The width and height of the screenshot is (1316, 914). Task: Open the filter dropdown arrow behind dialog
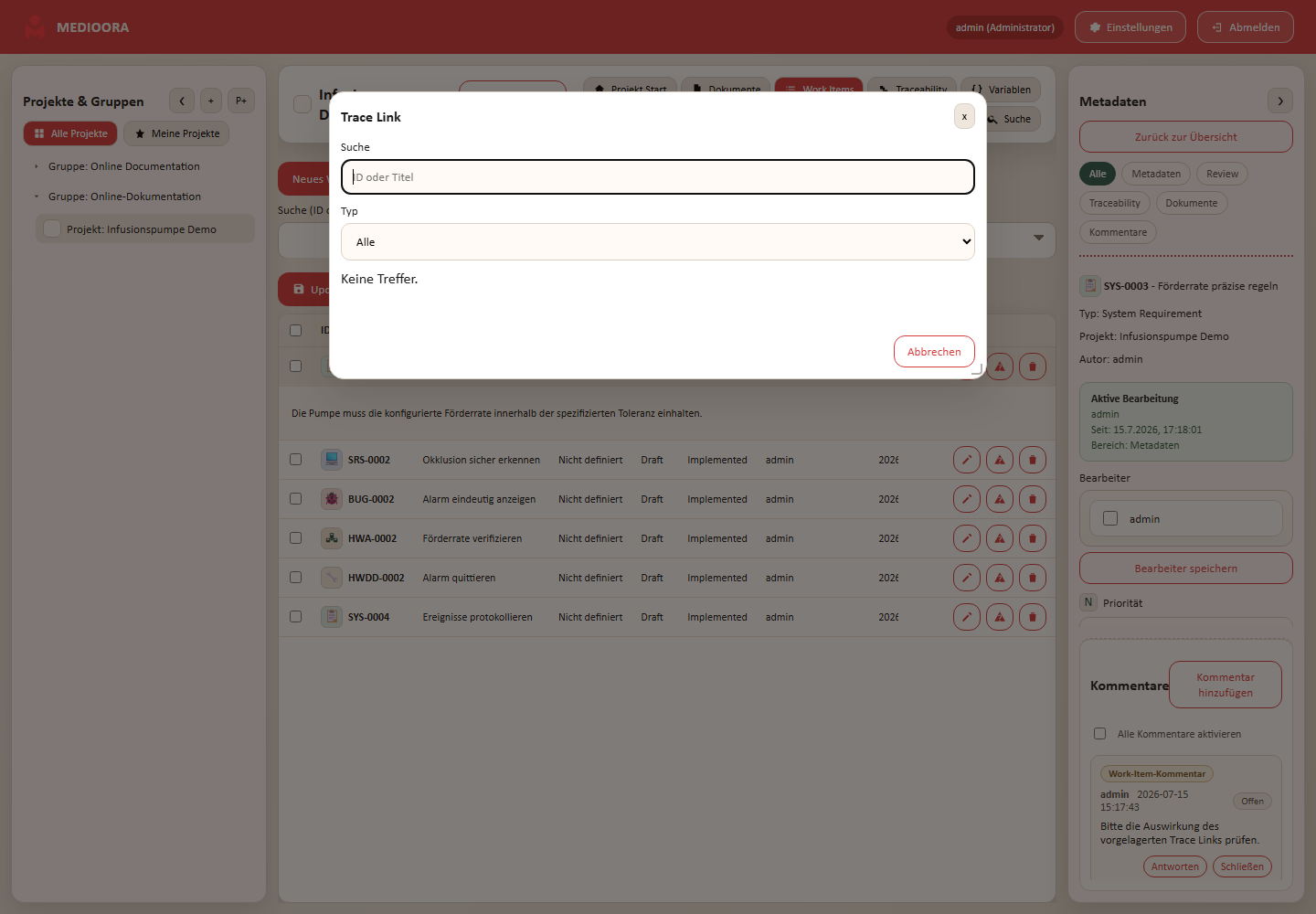tap(1038, 238)
